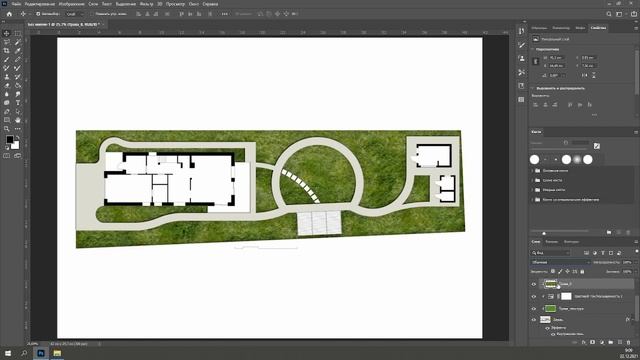This screenshot has width=640, height=360.
Task: Add layer style via fx icon
Action: (584, 342)
